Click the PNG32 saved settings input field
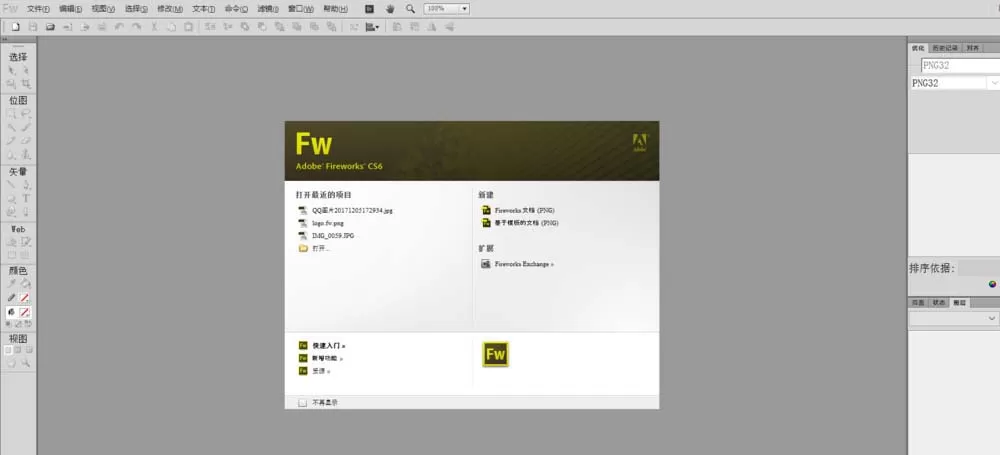This screenshot has height=455, width=1000. pyautogui.click(x=960, y=65)
